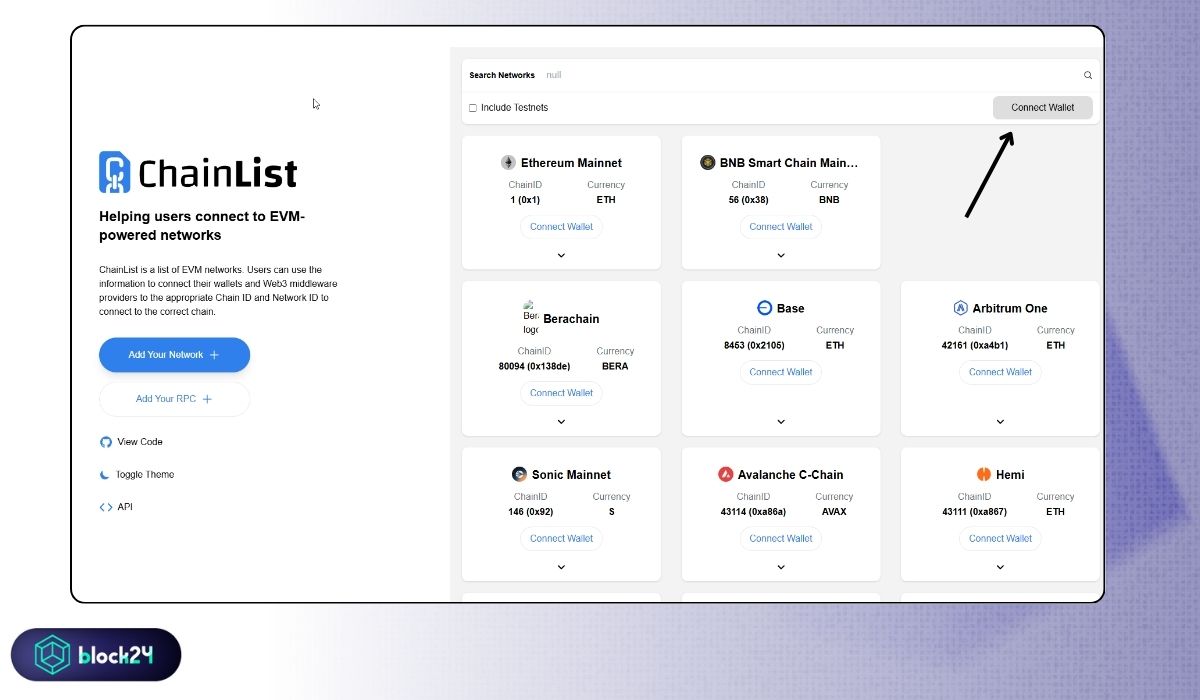1200x700 pixels.
Task: Connect wallet on the BNB Smart Chain card
Action: coord(781,227)
